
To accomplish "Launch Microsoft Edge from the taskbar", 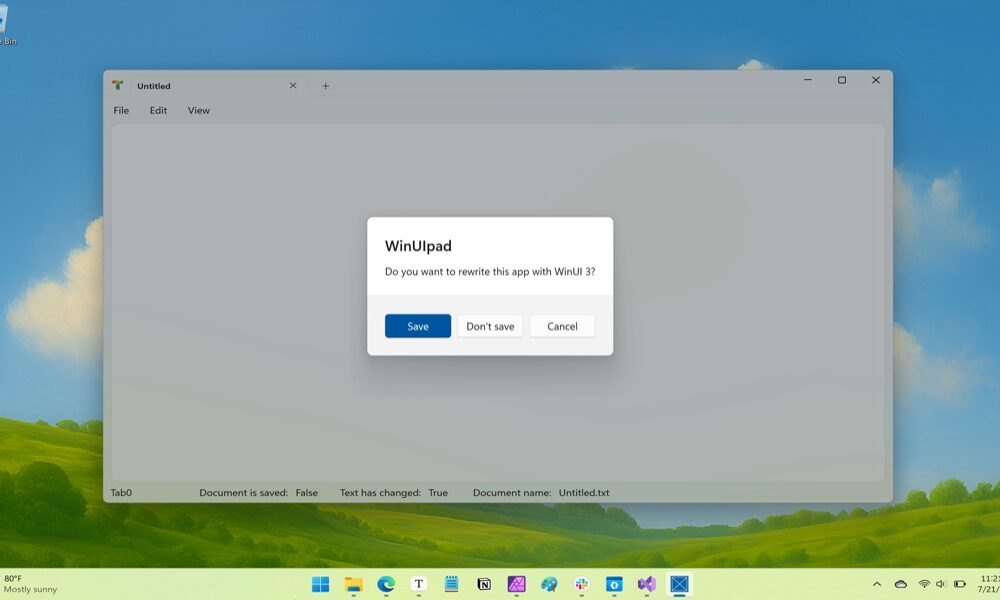I will click(386, 583).
